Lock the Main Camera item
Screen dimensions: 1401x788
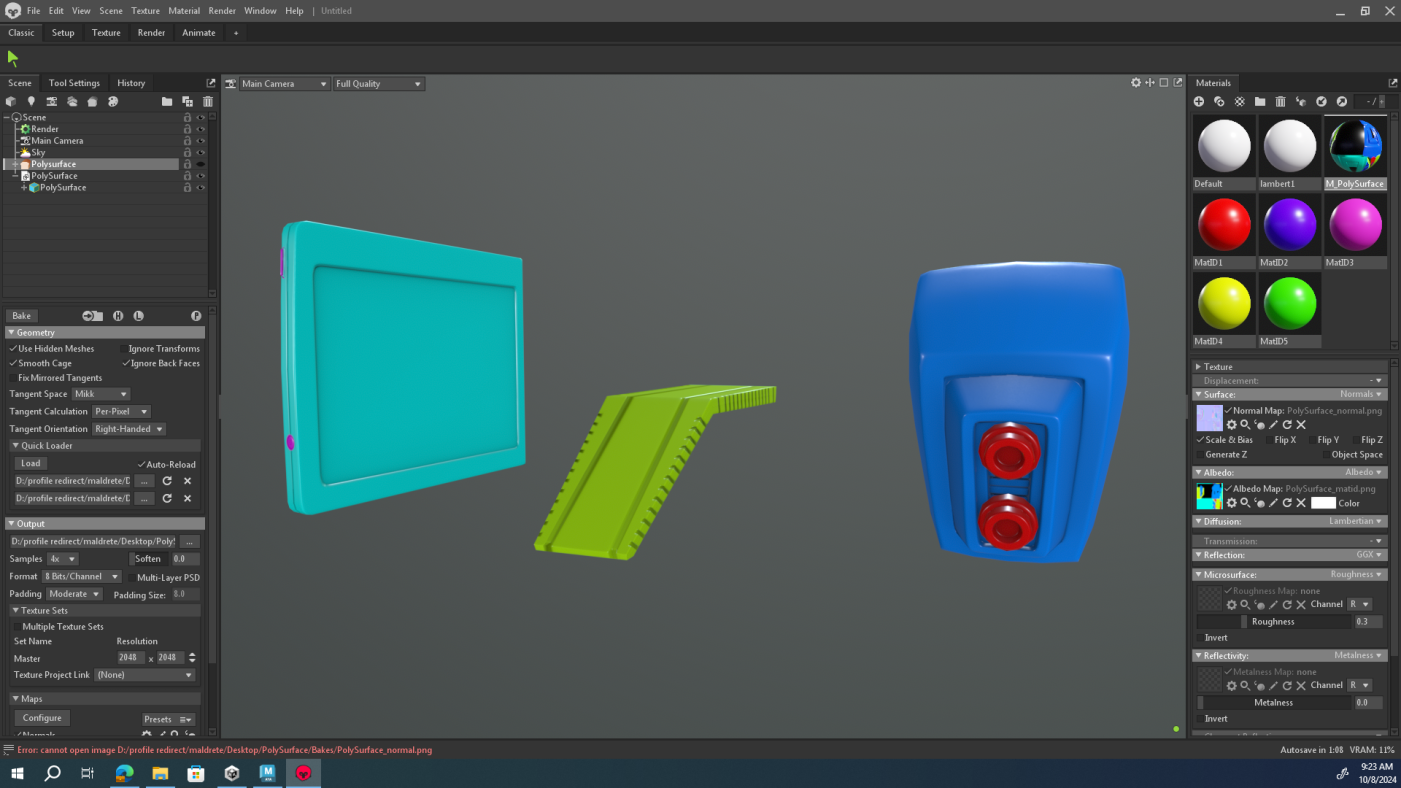pos(187,141)
